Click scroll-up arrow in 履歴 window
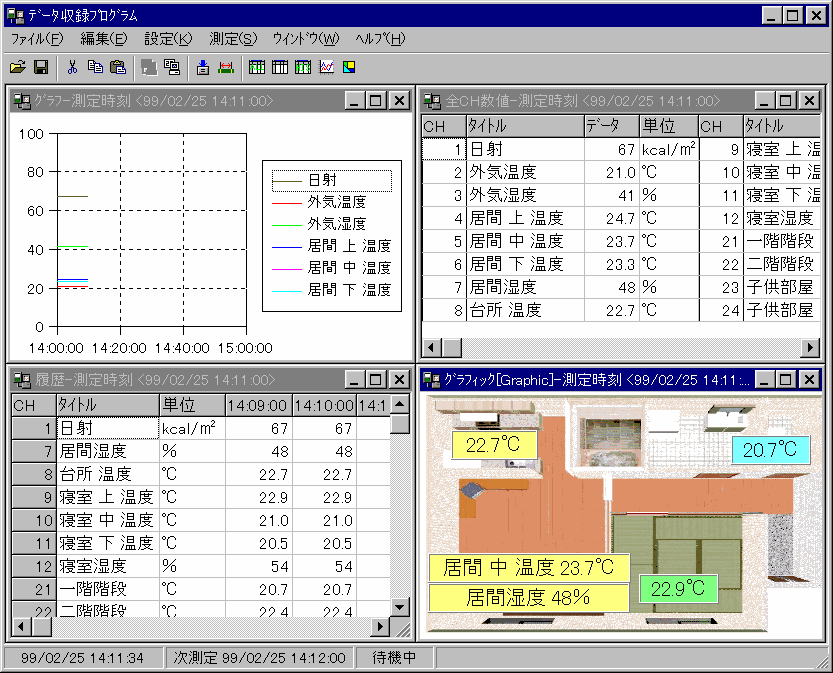Viewport: 833px width, 673px height. click(400, 404)
